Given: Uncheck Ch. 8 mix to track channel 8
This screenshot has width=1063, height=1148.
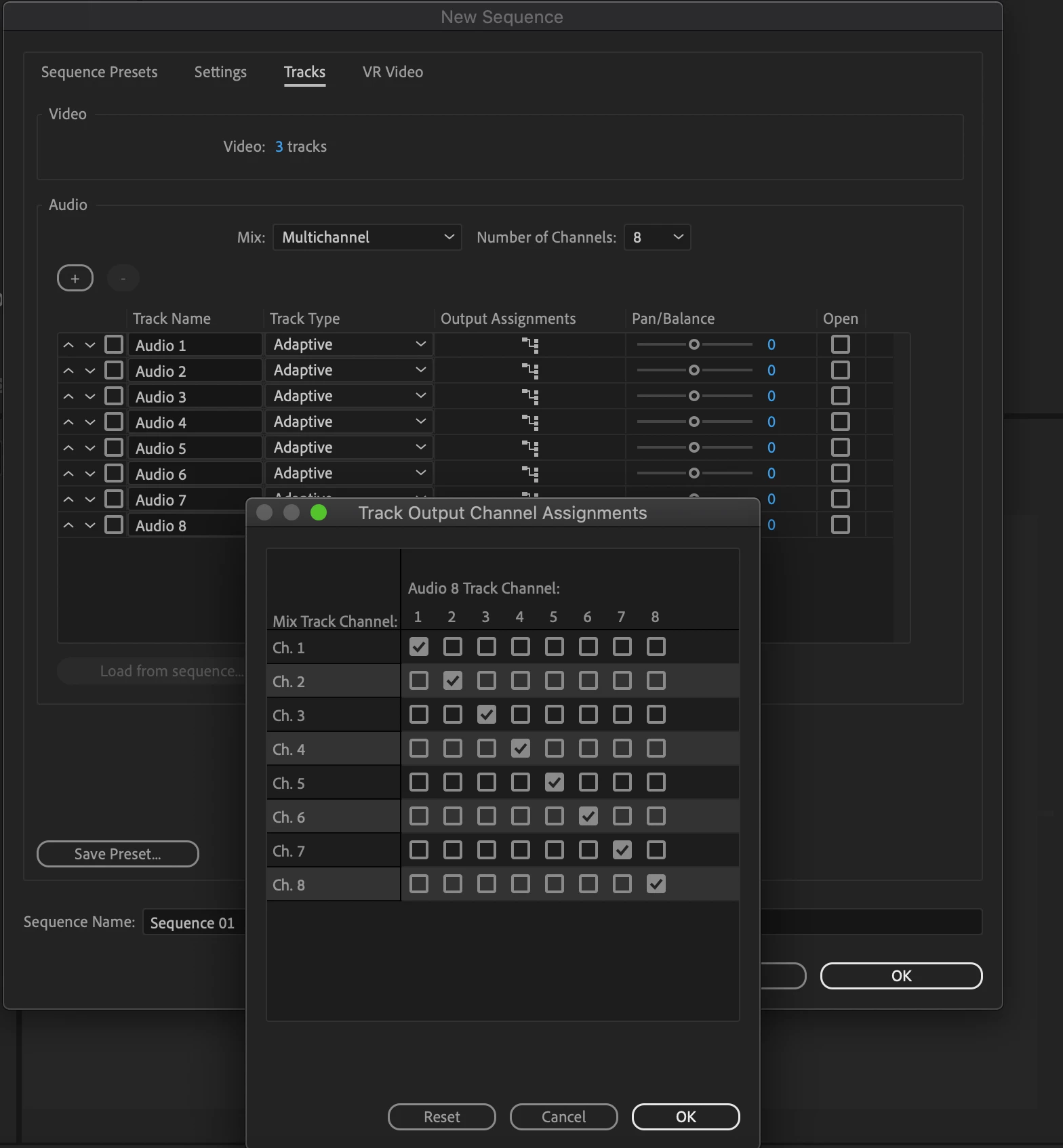Looking at the screenshot, I should coord(656,884).
